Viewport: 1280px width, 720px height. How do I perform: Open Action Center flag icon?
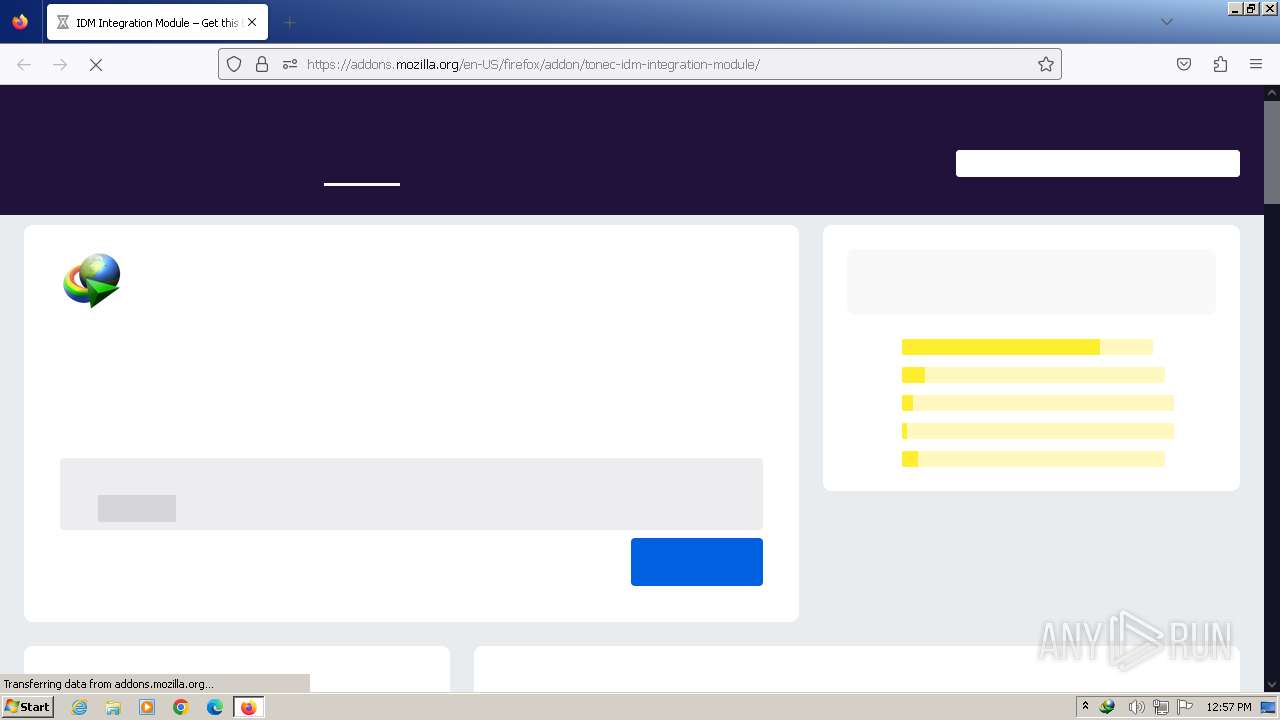tap(1185, 707)
